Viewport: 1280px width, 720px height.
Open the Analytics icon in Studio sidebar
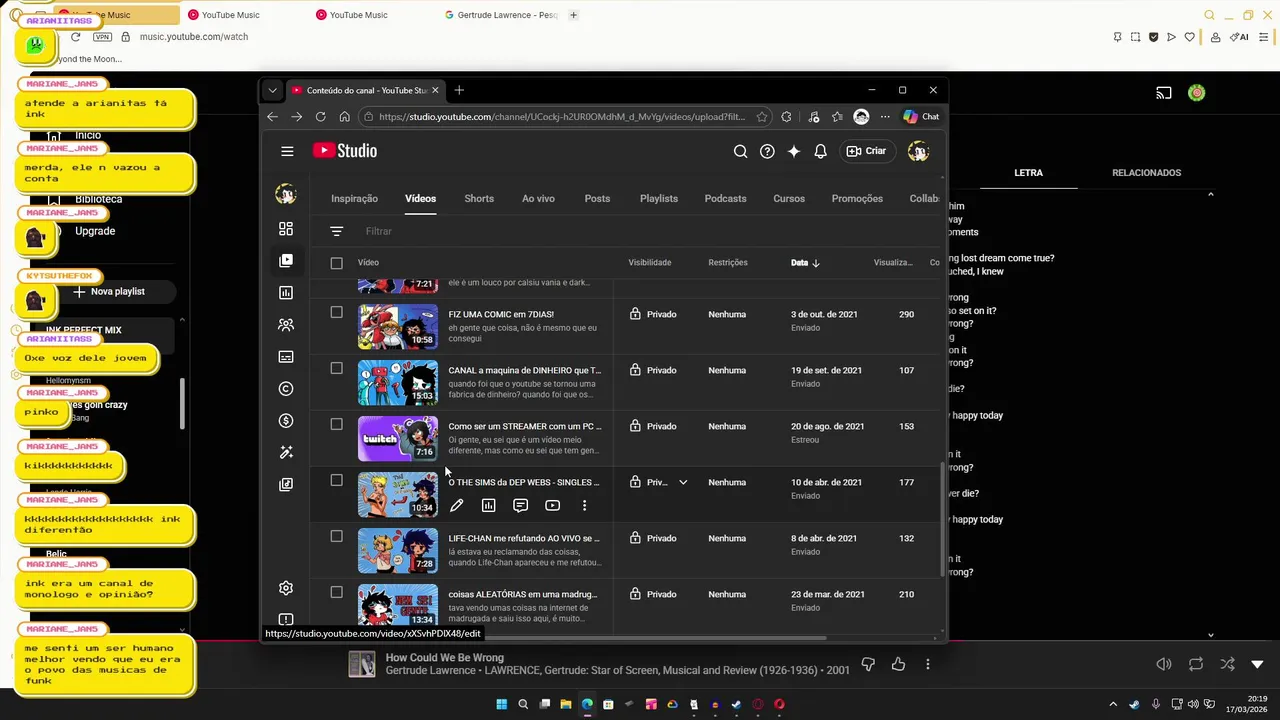tap(286, 293)
